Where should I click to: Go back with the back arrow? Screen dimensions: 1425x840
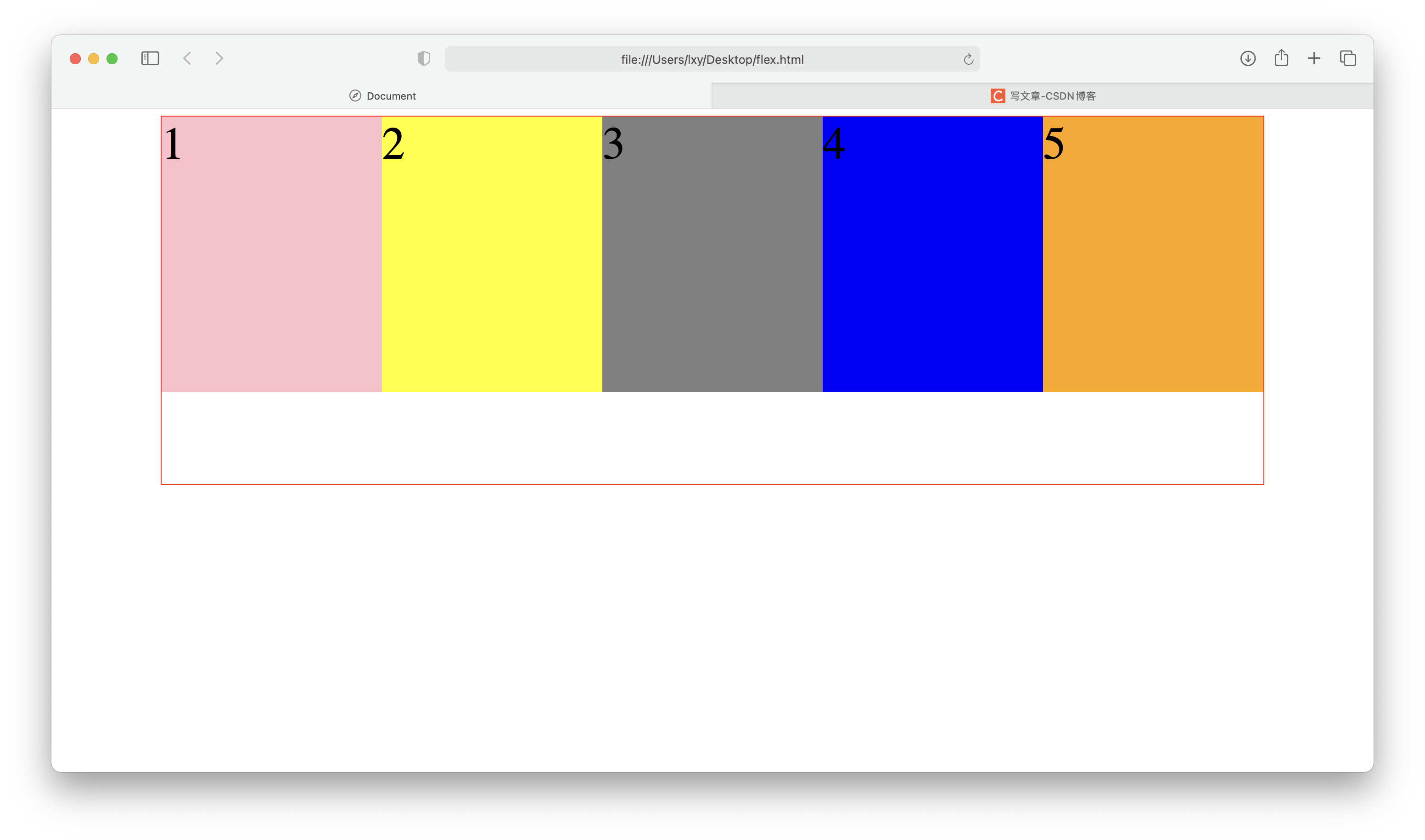[x=187, y=58]
